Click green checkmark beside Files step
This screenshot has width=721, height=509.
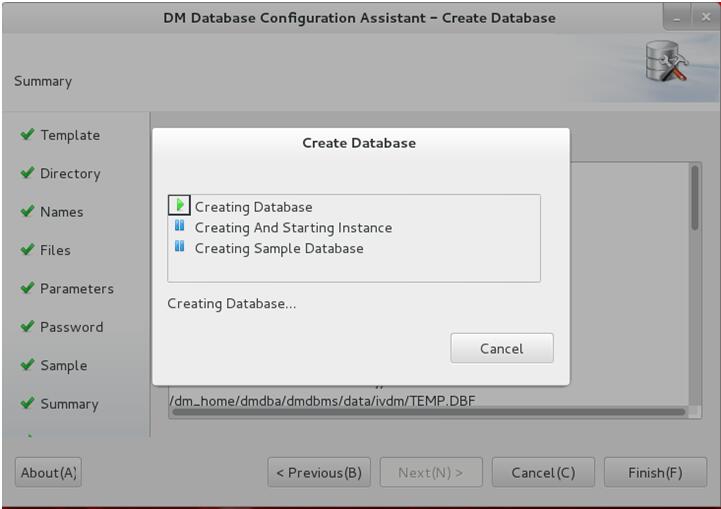28,249
